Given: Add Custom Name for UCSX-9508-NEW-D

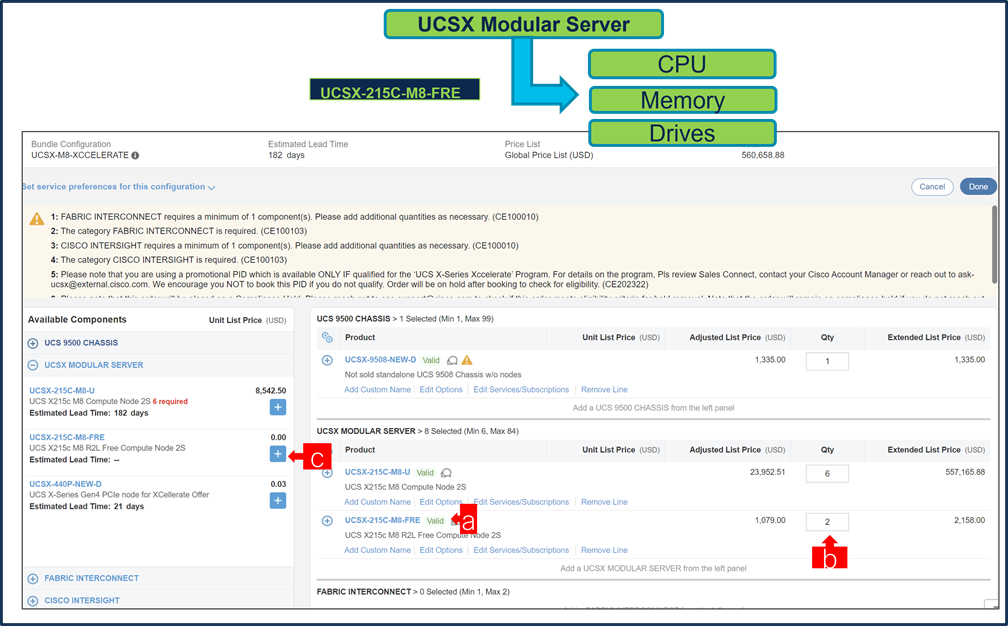Looking at the screenshot, I should pos(377,389).
